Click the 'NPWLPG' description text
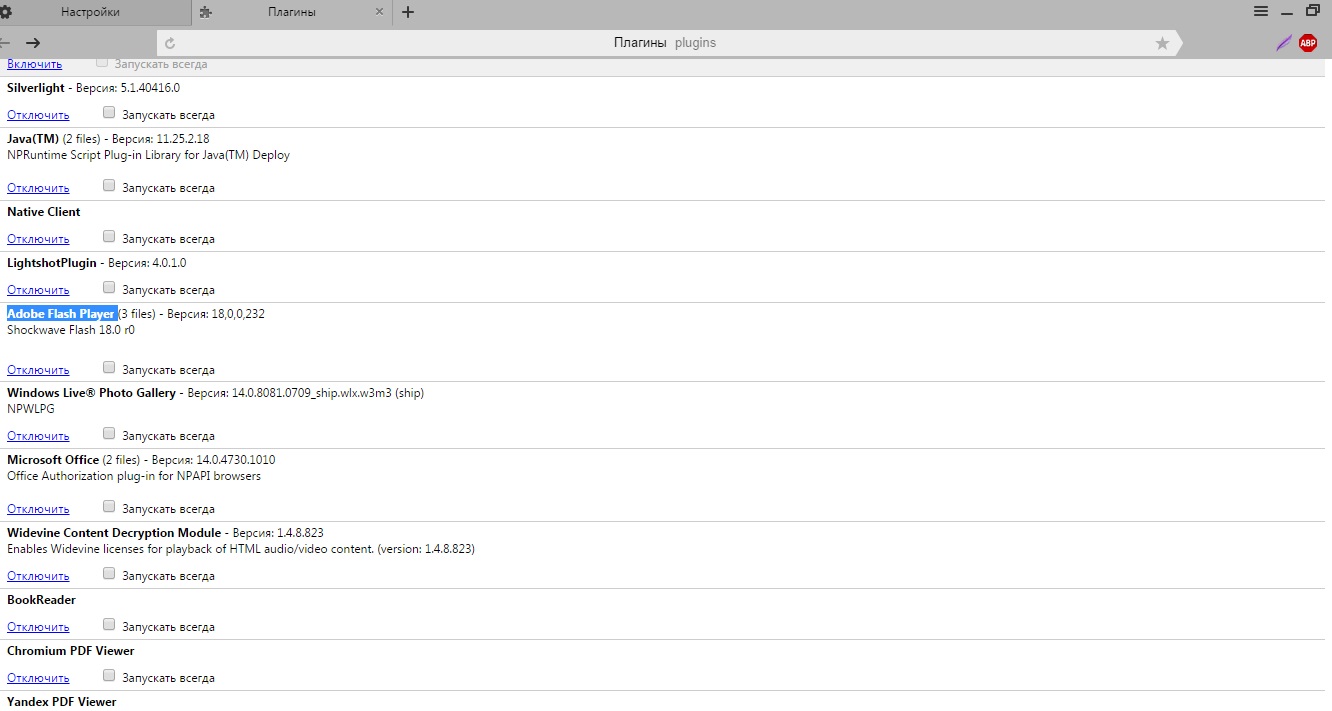Viewport: 1332px width, 711px height. pos(31,409)
